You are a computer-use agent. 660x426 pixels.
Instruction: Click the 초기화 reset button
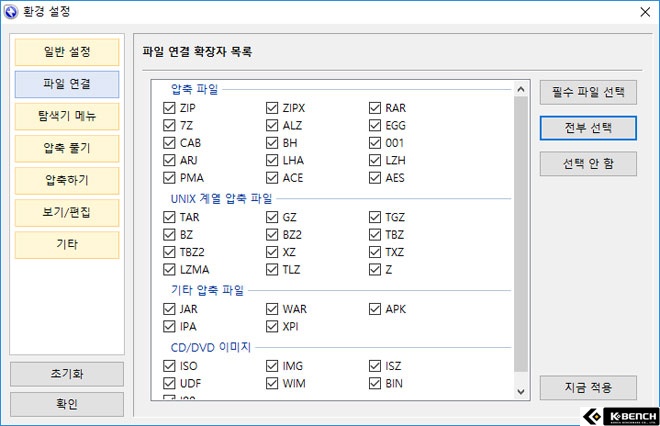(x=67, y=374)
